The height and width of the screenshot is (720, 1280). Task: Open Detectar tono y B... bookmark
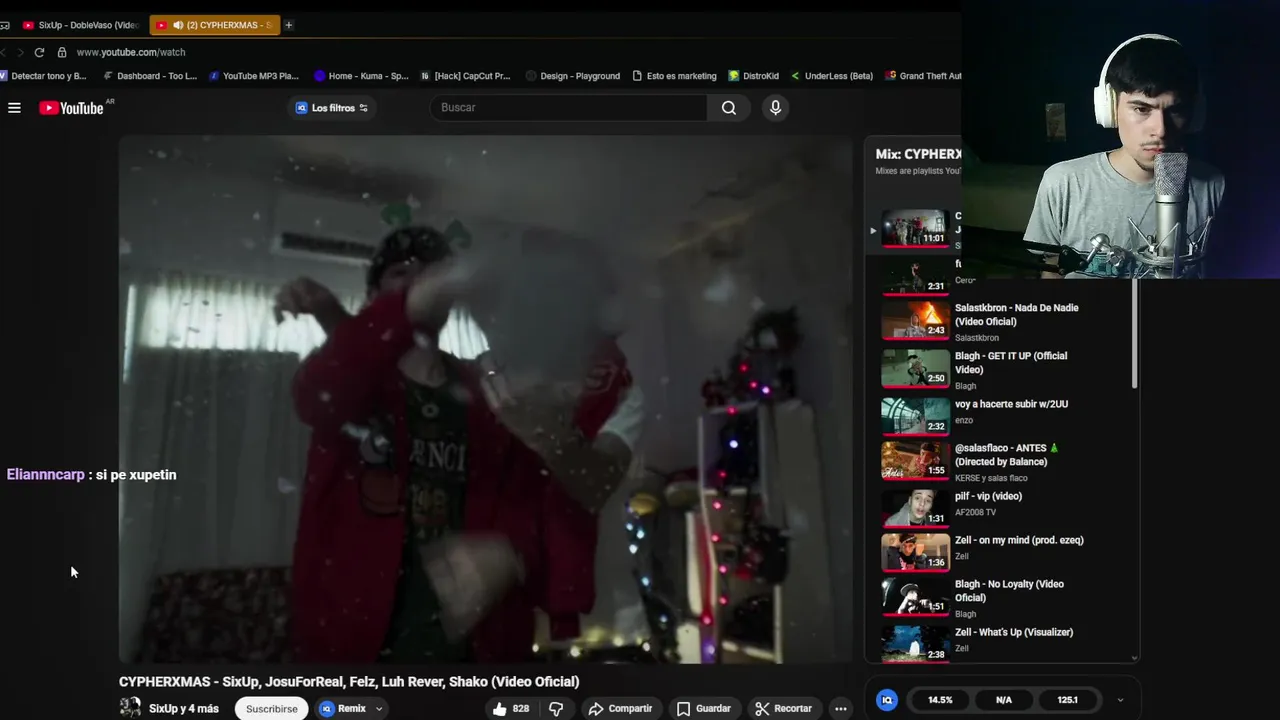(x=43, y=76)
